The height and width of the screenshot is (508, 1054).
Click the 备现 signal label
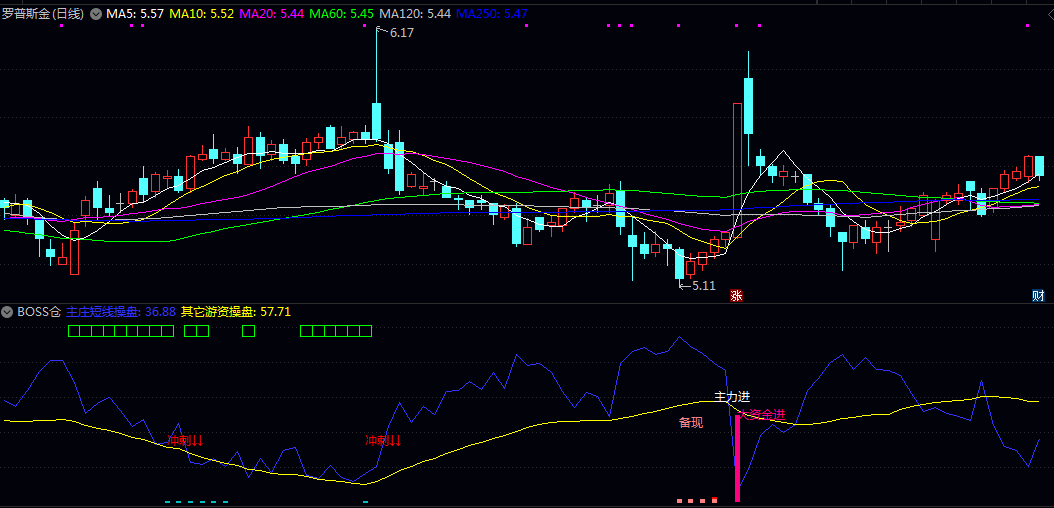click(691, 423)
